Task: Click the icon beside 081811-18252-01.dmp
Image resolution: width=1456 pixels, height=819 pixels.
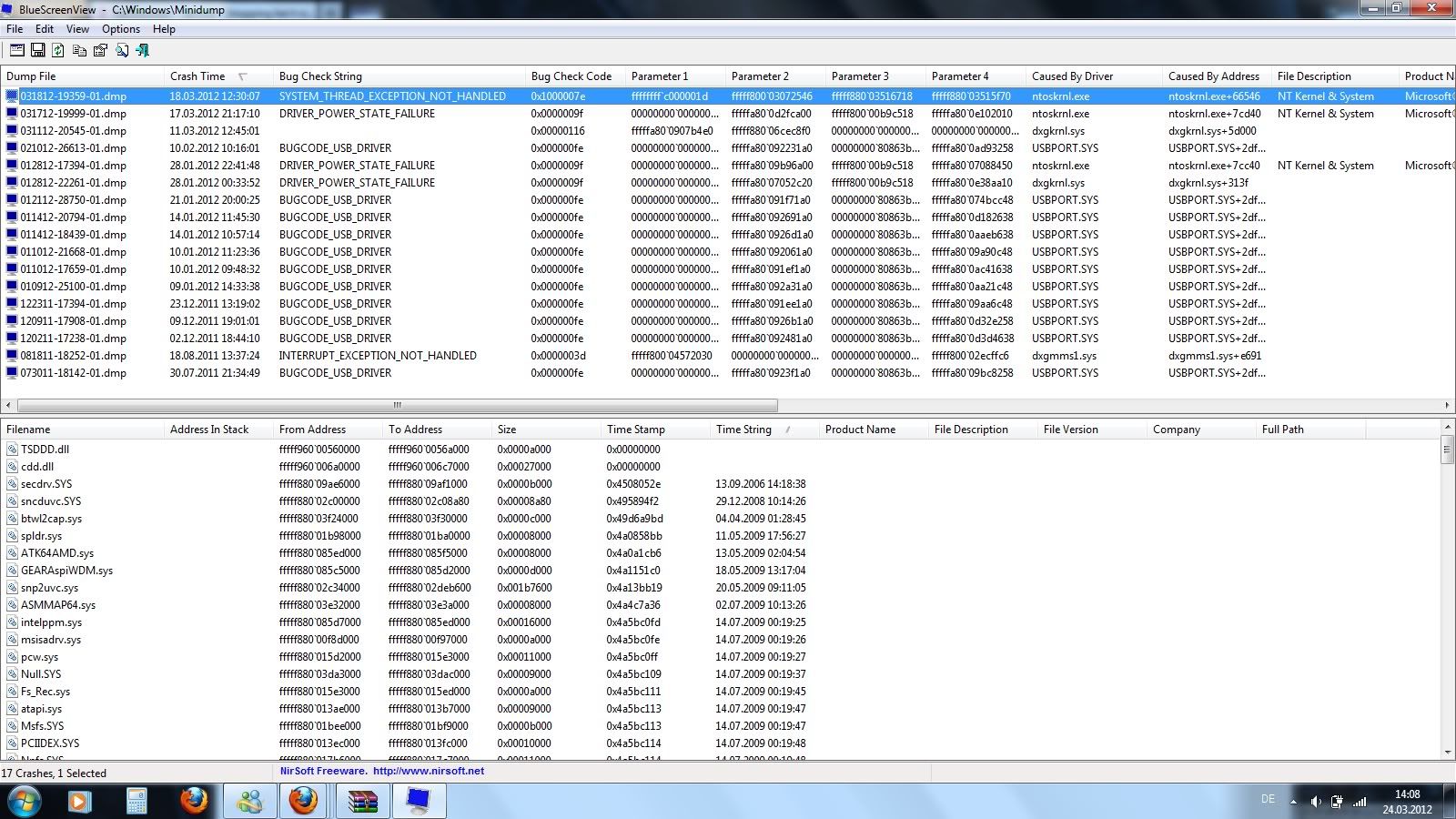Action: [12, 356]
